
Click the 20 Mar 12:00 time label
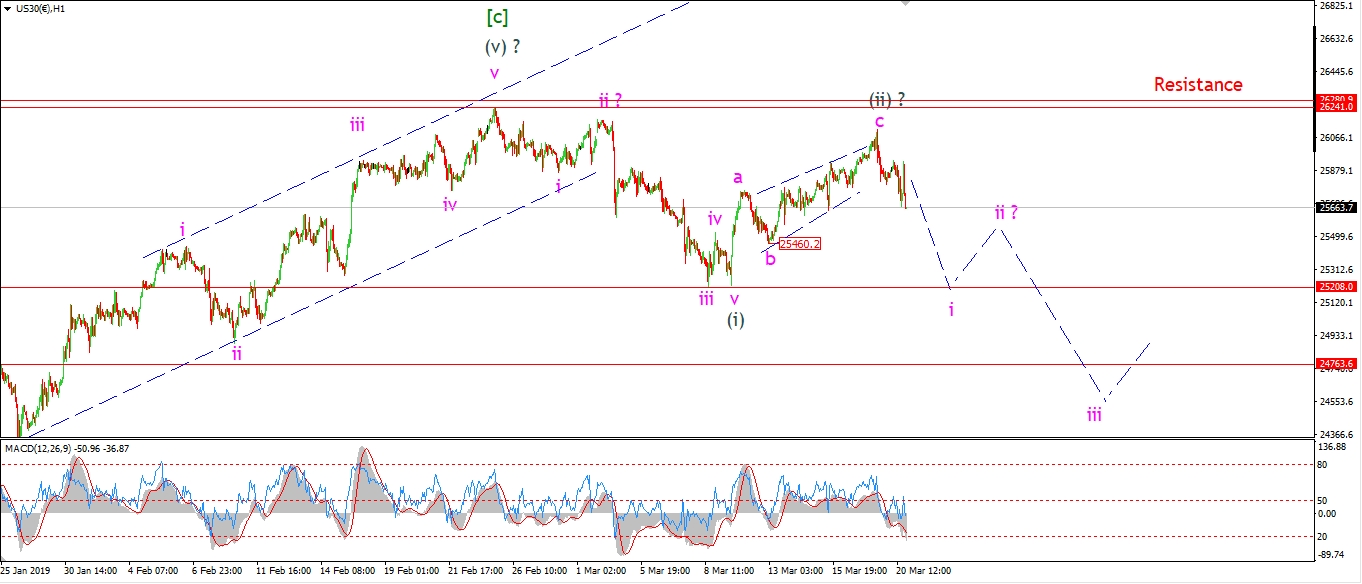click(926, 571)
